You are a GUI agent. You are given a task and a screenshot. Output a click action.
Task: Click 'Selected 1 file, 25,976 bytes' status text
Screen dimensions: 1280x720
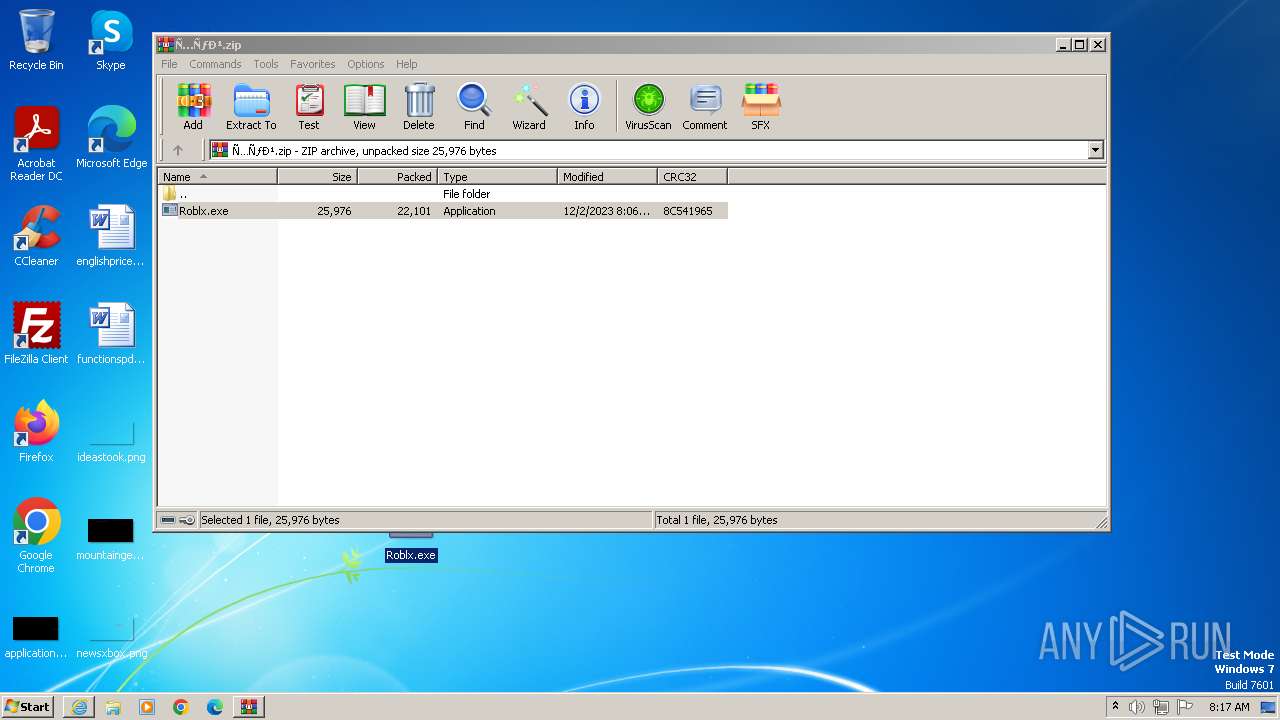(270, 520)
